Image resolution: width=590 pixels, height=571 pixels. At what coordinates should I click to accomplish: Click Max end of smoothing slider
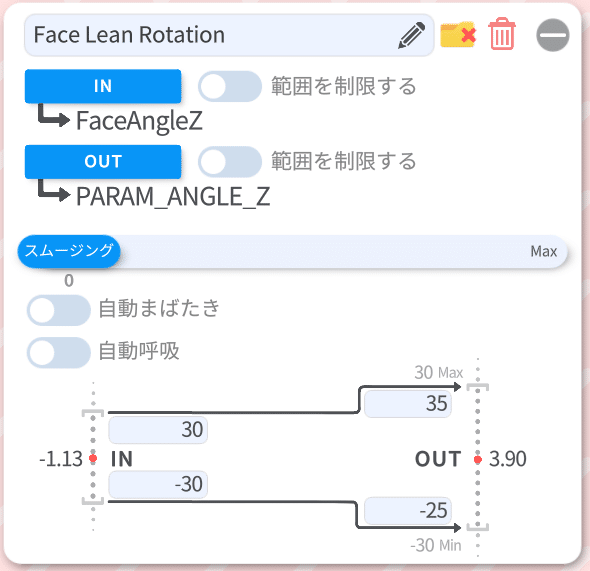coord(543,251)
